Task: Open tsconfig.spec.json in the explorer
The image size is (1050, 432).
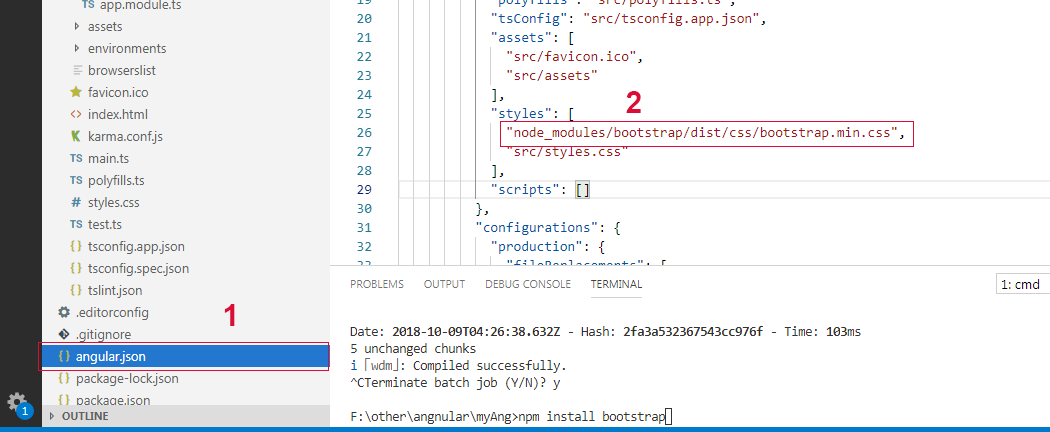Action: [x=138, y=269]
